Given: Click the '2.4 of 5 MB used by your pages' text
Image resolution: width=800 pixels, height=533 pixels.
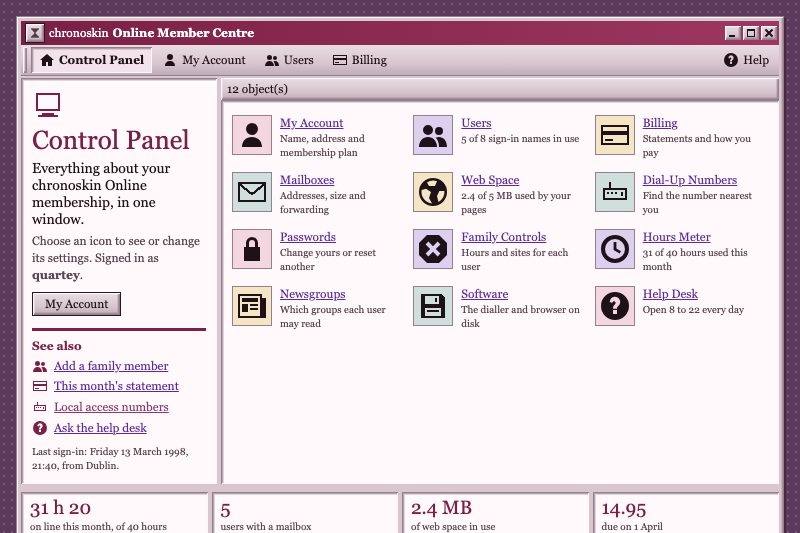Looking at the screenshot, I should (x=516, y=202).
